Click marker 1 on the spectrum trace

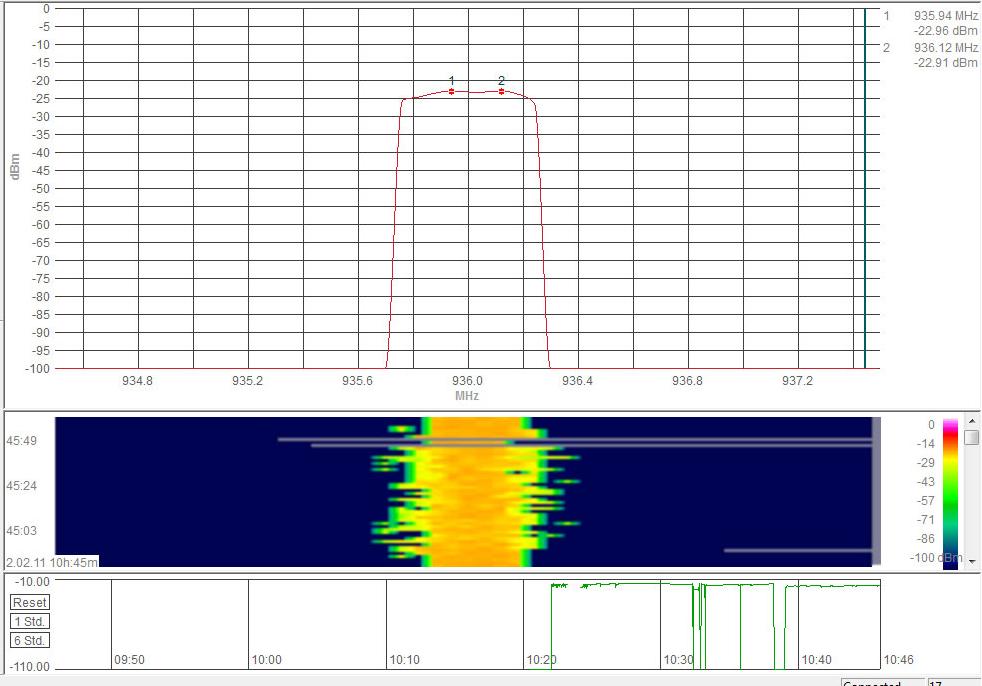(x=452, y=91)
